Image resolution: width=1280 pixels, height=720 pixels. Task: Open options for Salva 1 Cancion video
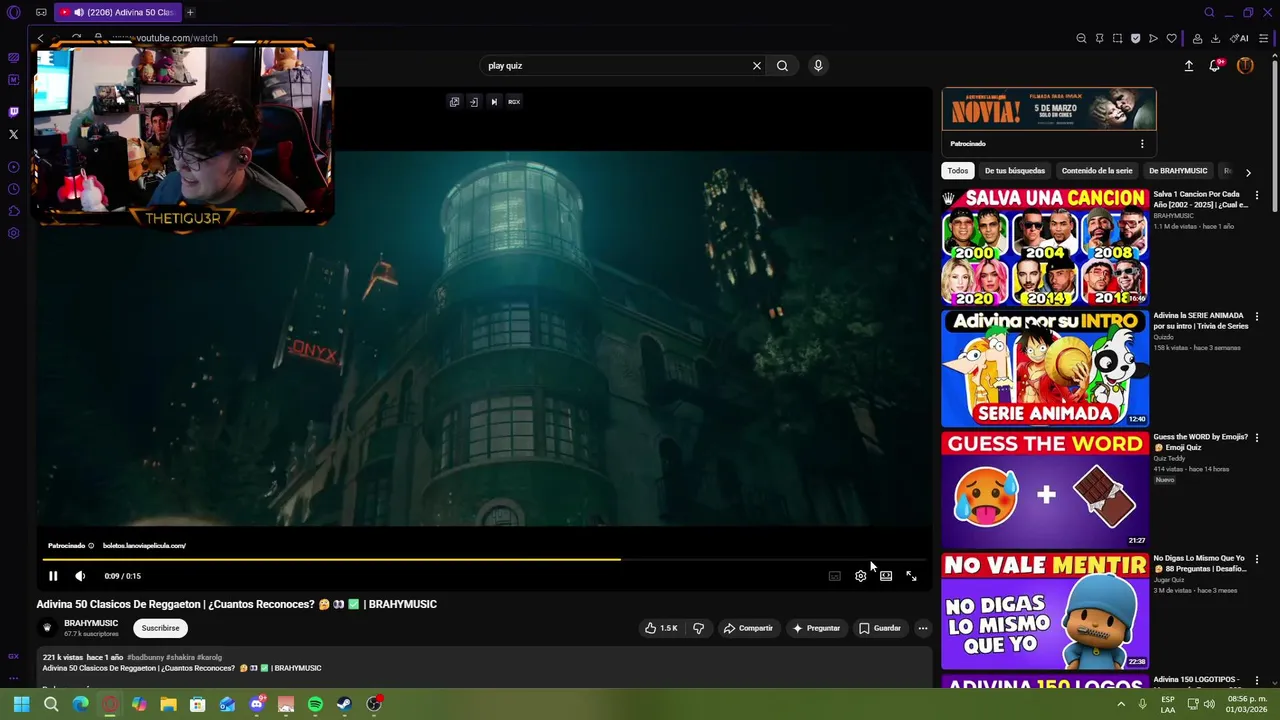click(x=1257, y=195)
